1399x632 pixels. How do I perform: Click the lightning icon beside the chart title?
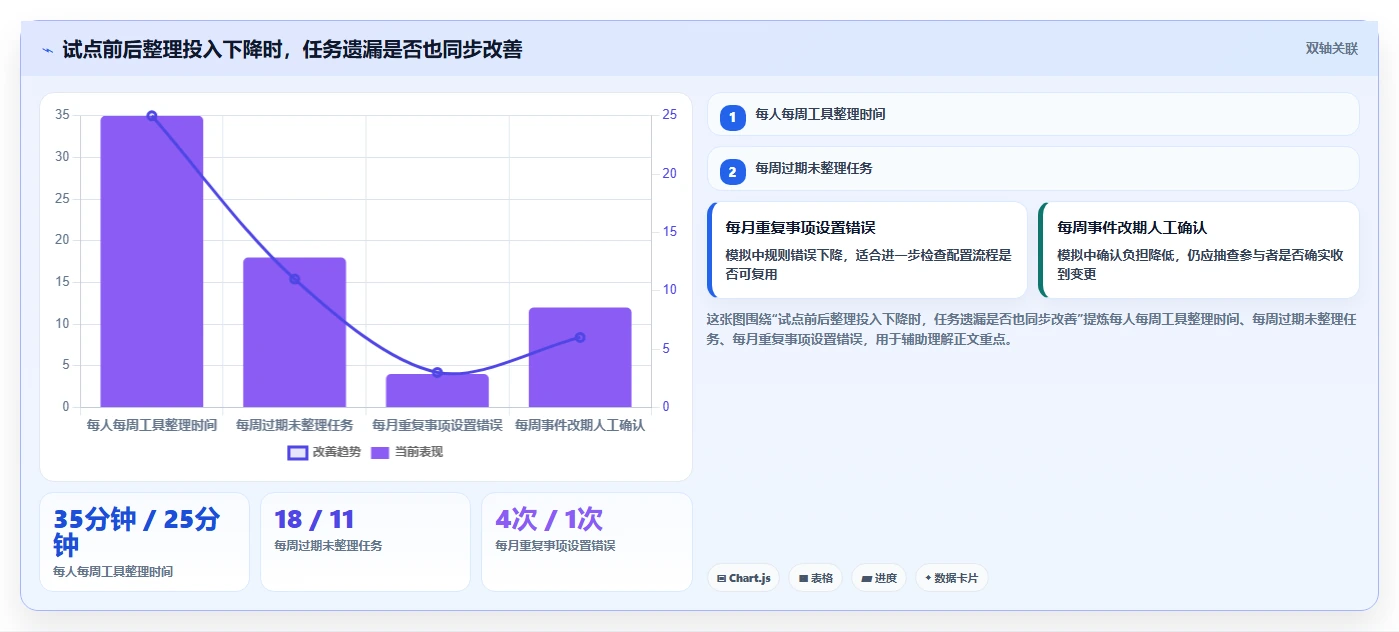47,50
